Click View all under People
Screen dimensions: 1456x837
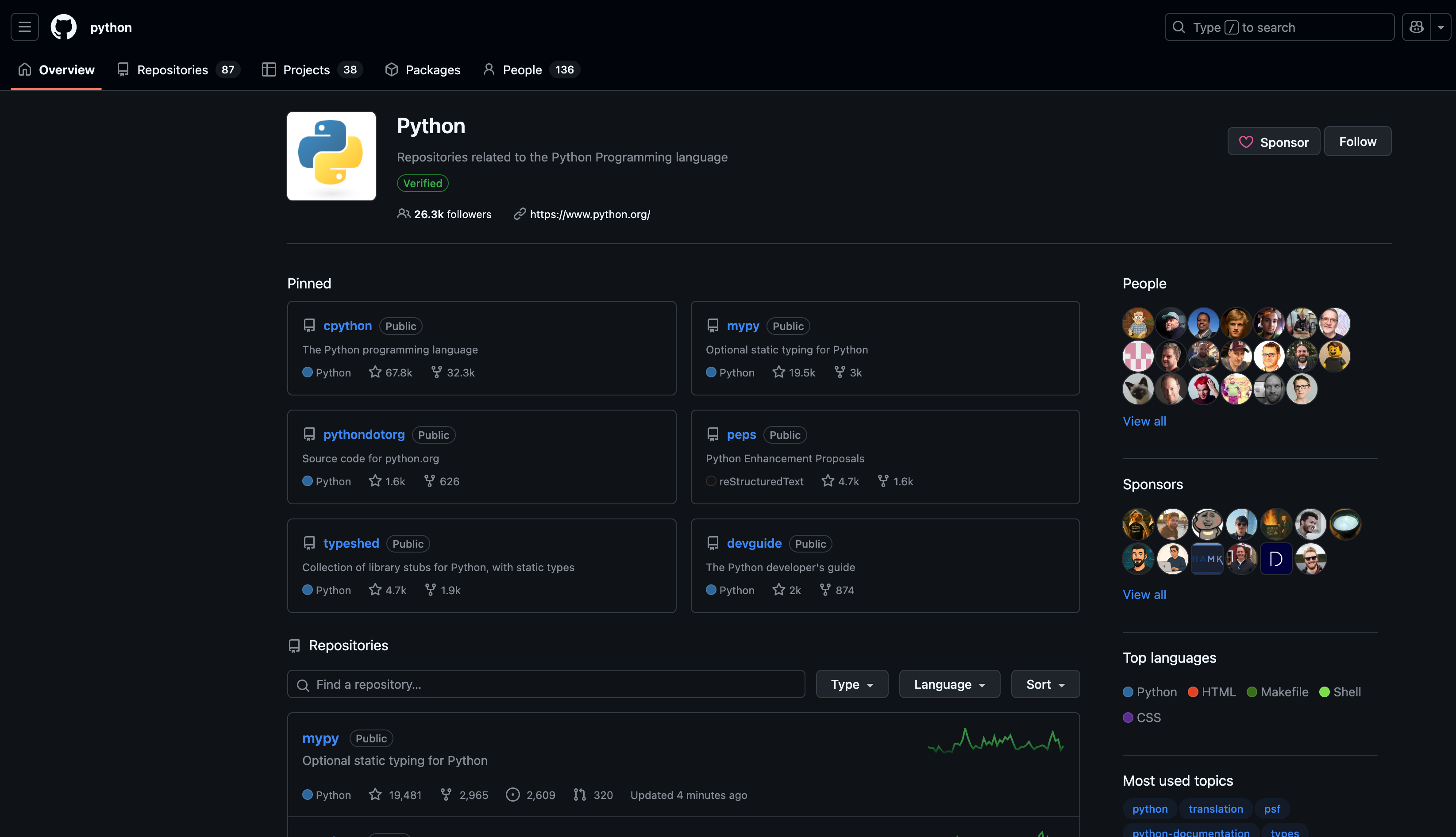[x=1144, y=421]
